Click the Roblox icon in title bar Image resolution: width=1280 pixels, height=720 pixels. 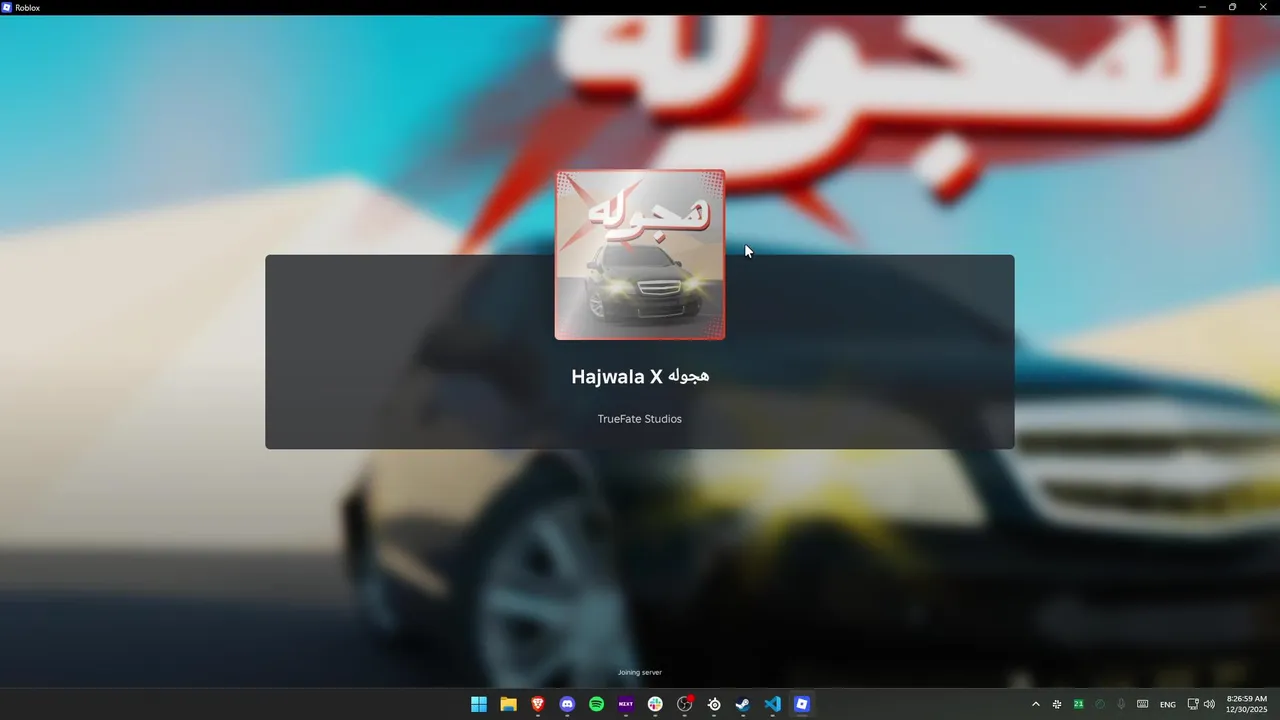(x=7, y=7)
